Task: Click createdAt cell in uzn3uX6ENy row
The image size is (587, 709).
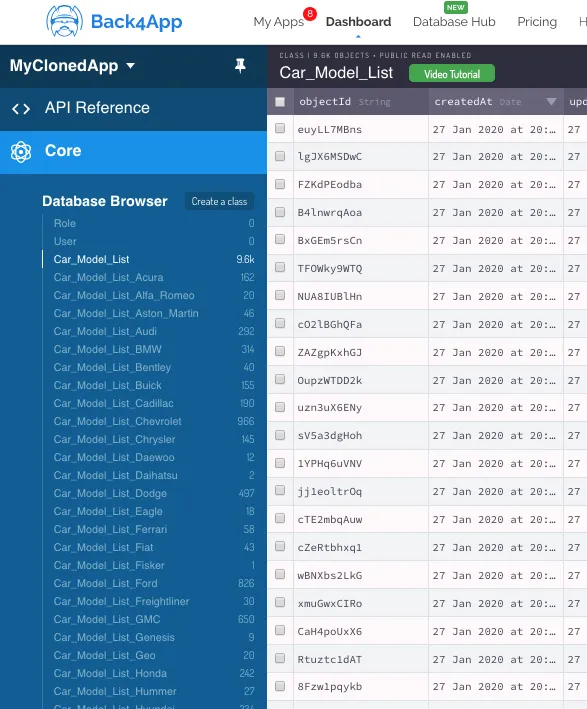Action: [x=496, y=408]
